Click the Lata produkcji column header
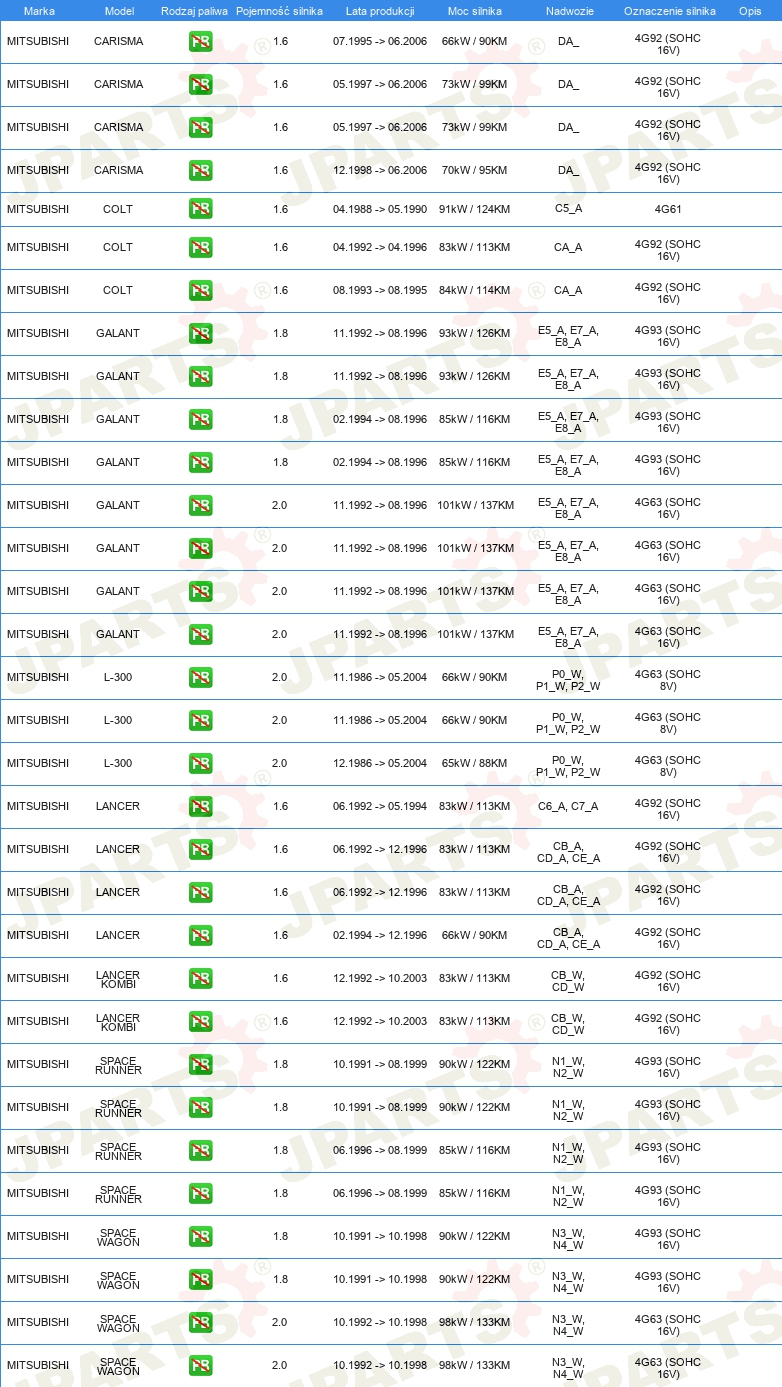This screenshot has height=1387, width=782. [x=380, y=11]
